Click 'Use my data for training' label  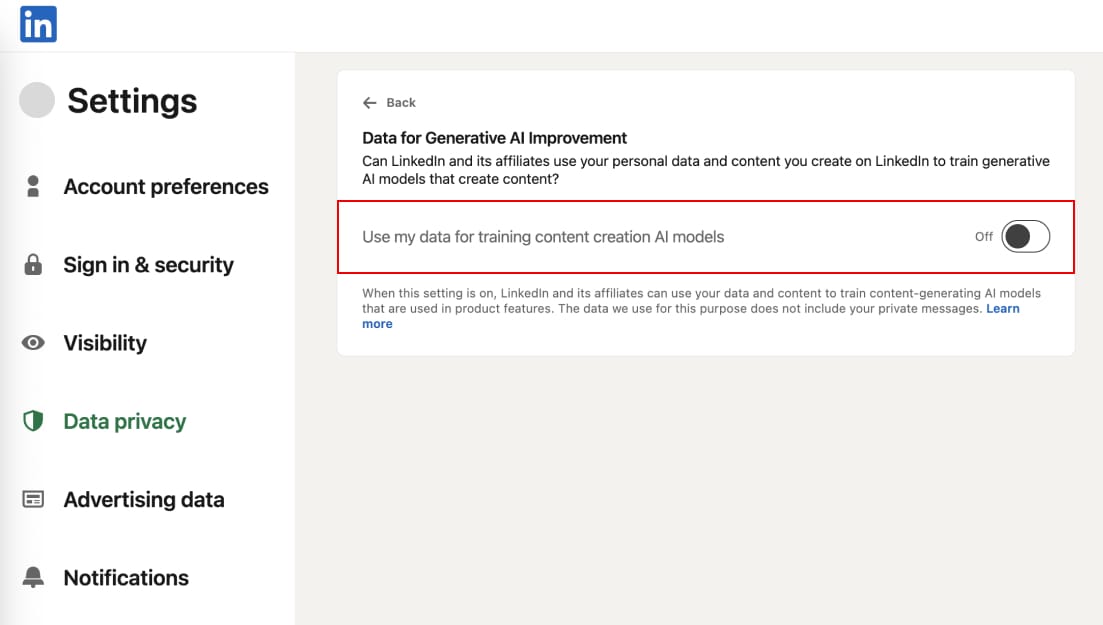(x=543, y=237)
